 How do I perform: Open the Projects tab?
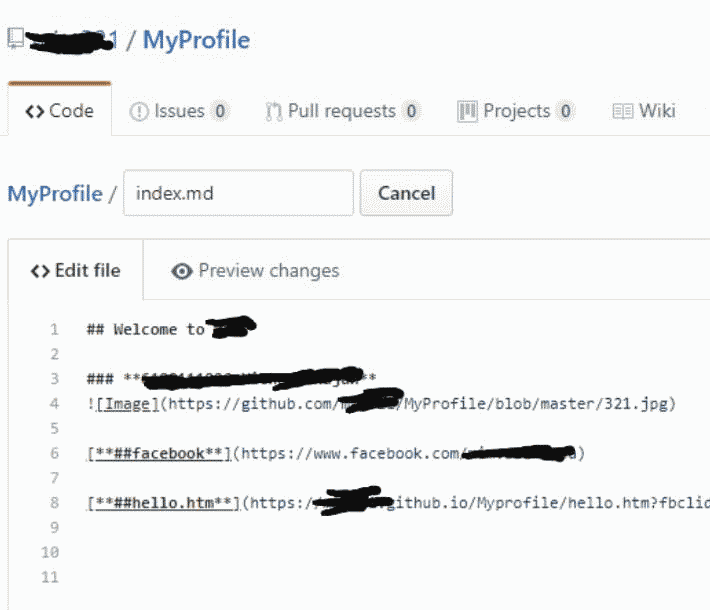click(516, 111)
